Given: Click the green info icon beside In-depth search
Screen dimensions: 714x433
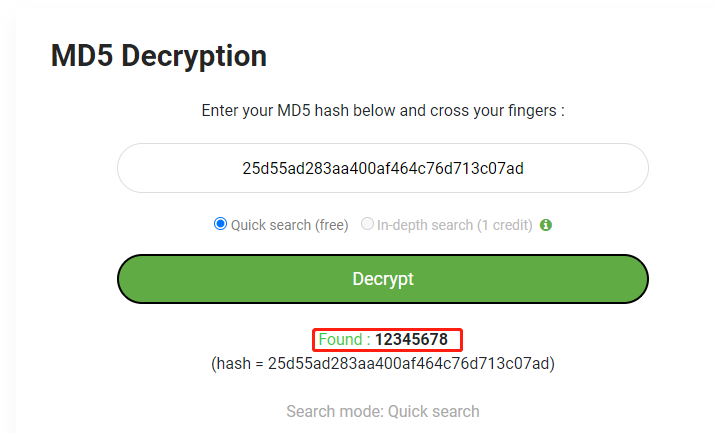Looking at the screenshot, I should coord(546,225).
